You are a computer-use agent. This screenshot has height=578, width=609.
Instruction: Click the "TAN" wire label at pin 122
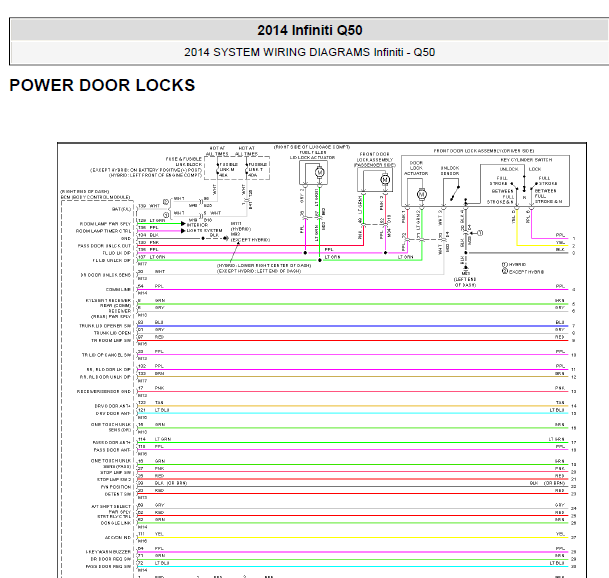(159, 402)
